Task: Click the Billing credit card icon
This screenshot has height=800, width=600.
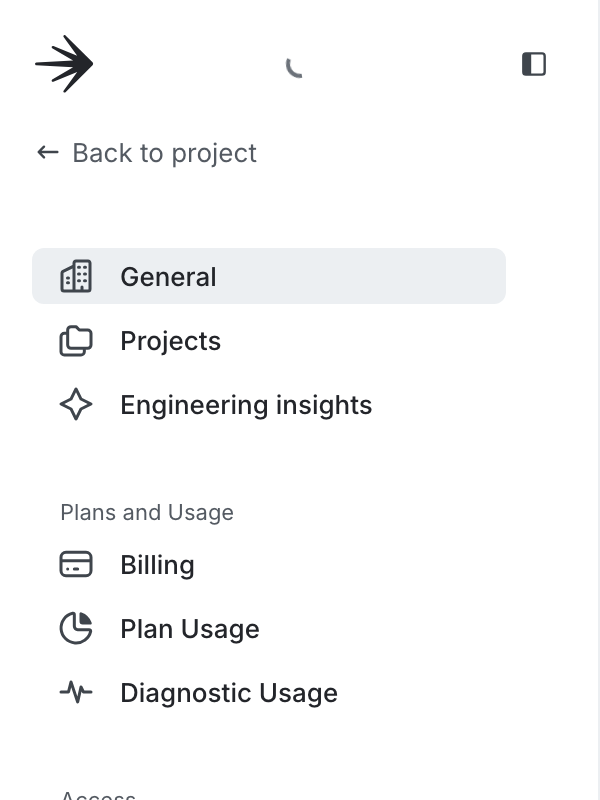Action: tap(76, 564)
